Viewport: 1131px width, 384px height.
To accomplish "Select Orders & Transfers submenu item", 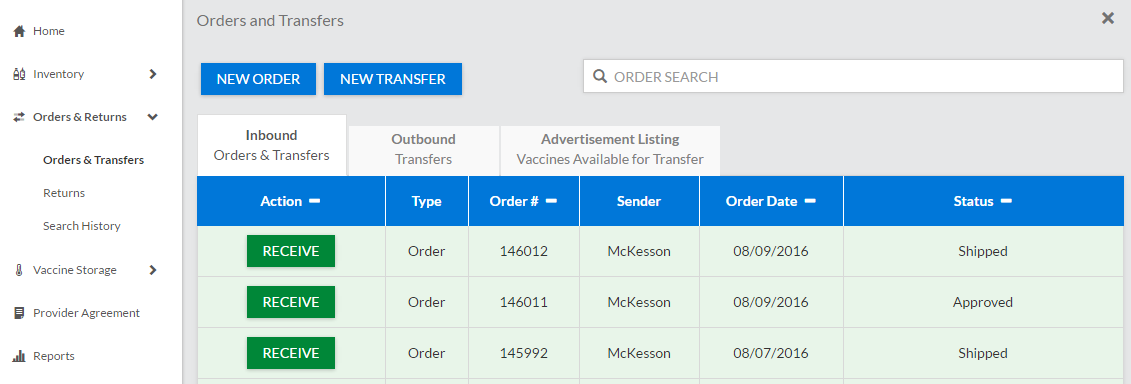I will click(93, 160).
